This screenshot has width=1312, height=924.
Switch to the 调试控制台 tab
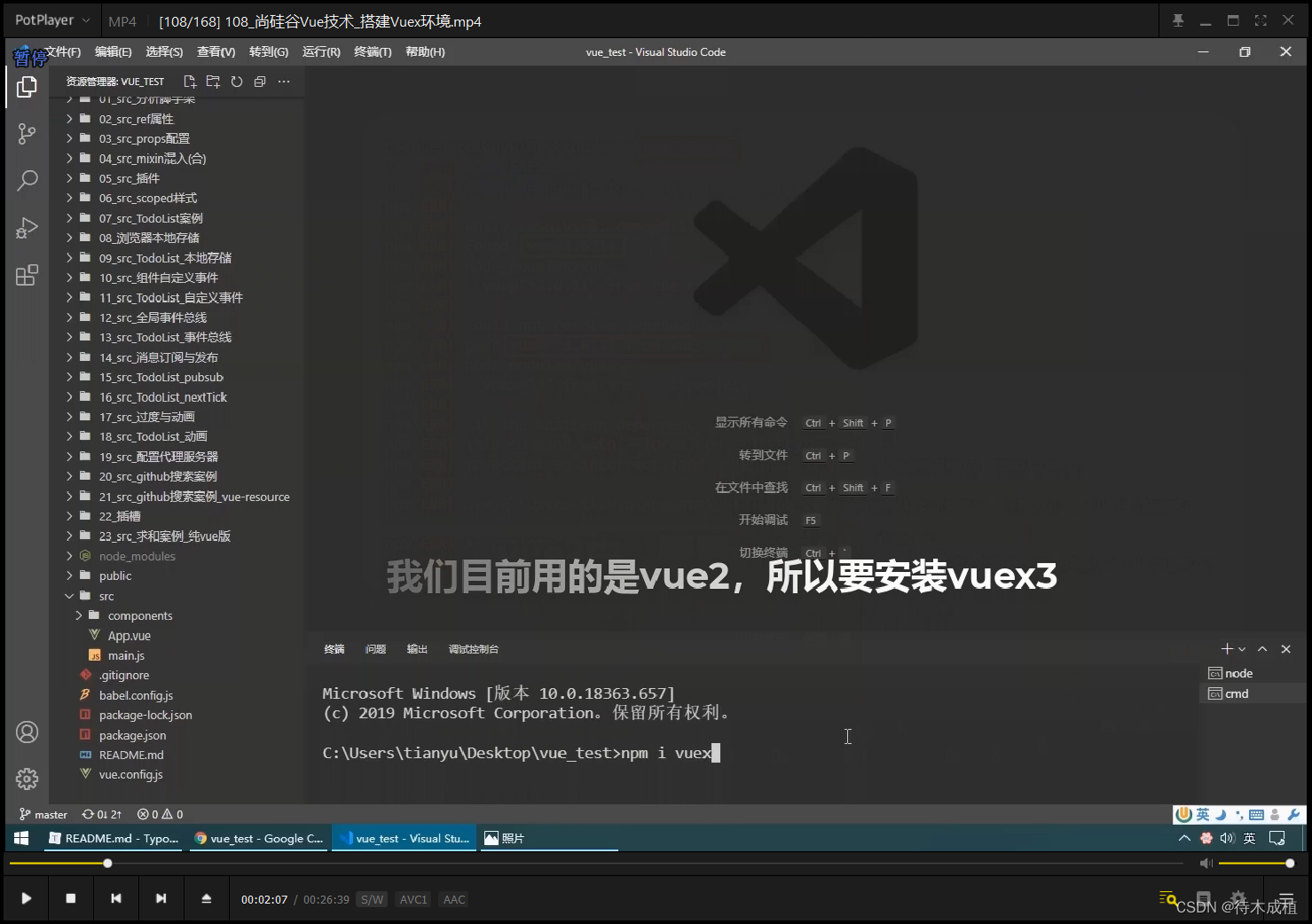(473, 649)
